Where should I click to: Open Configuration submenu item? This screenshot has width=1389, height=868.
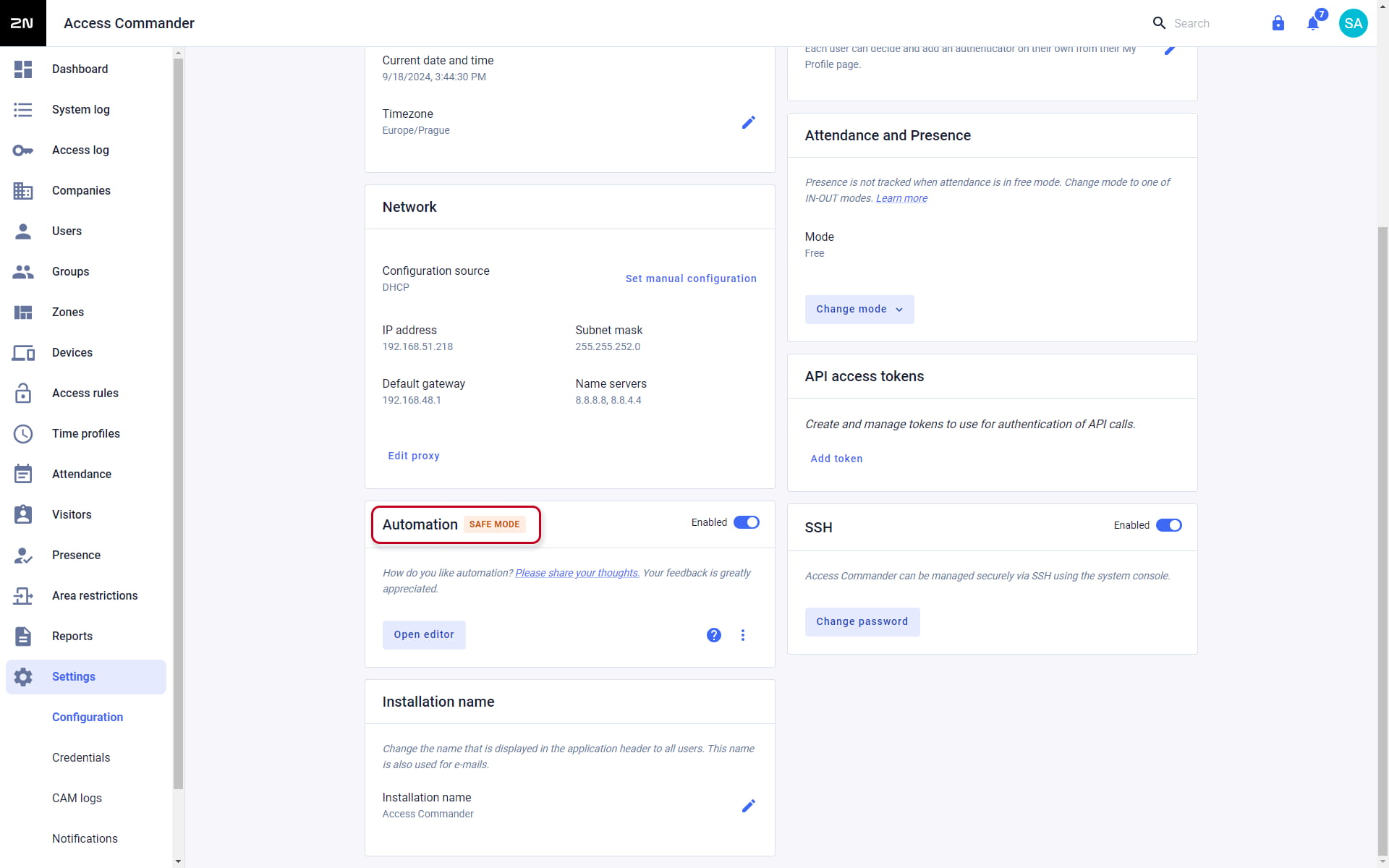[x=88, y=718]
